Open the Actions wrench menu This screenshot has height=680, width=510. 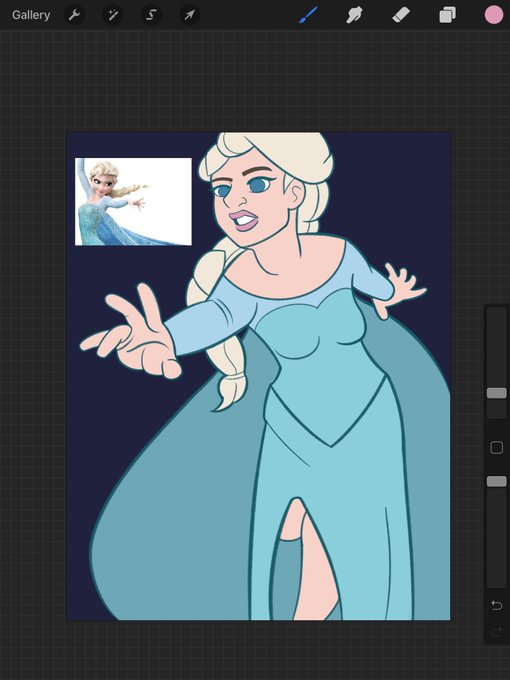click(x=74, y=15)
